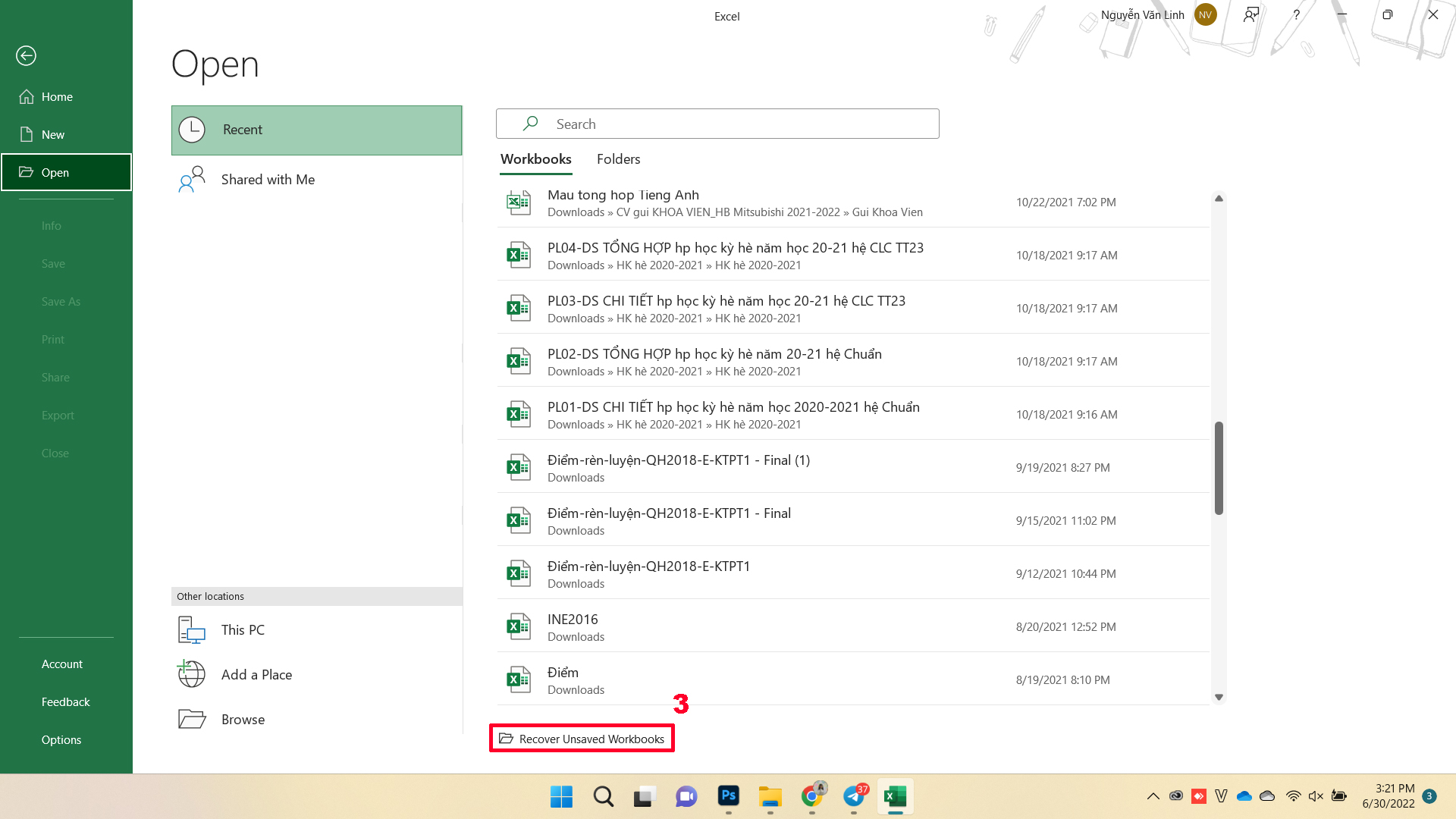Go back using the circled arrow icon
This screenshot has width=1456, height=819.
(26, 55)
